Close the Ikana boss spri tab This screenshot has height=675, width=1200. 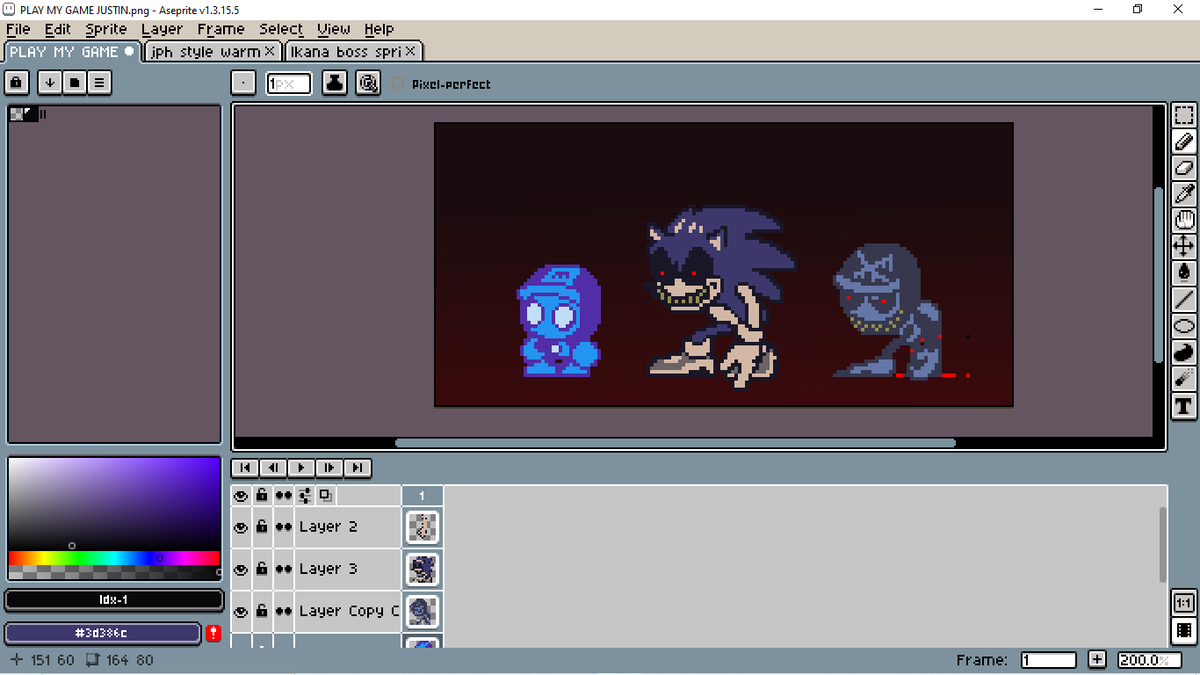(410, 51)
